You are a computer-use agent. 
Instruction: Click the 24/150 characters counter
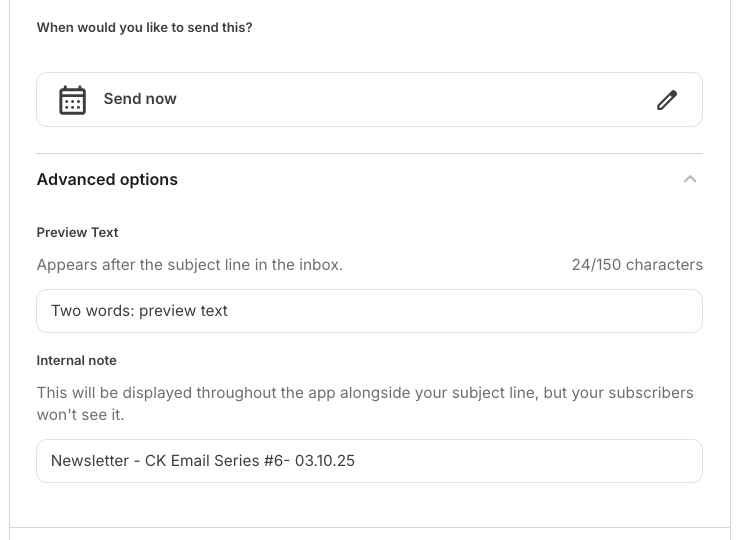pyautogui.click(x=637, y=265)
